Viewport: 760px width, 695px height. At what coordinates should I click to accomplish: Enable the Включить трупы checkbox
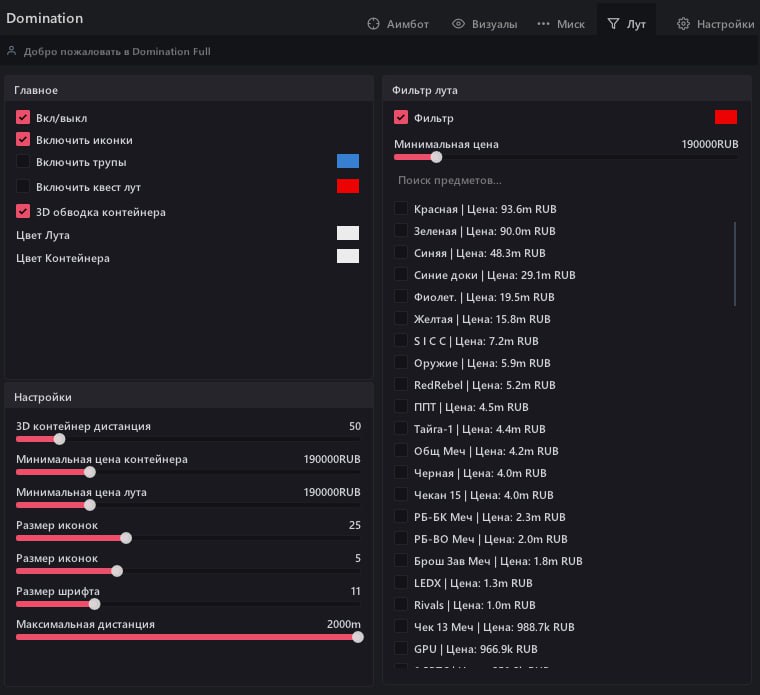click(x=24, y=162)
